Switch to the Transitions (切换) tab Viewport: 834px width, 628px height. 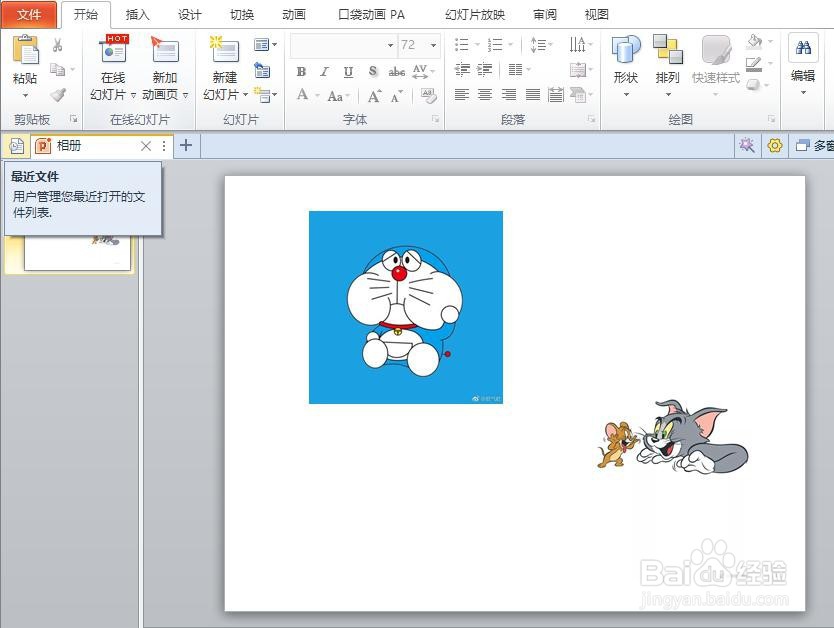click(241, 14)
